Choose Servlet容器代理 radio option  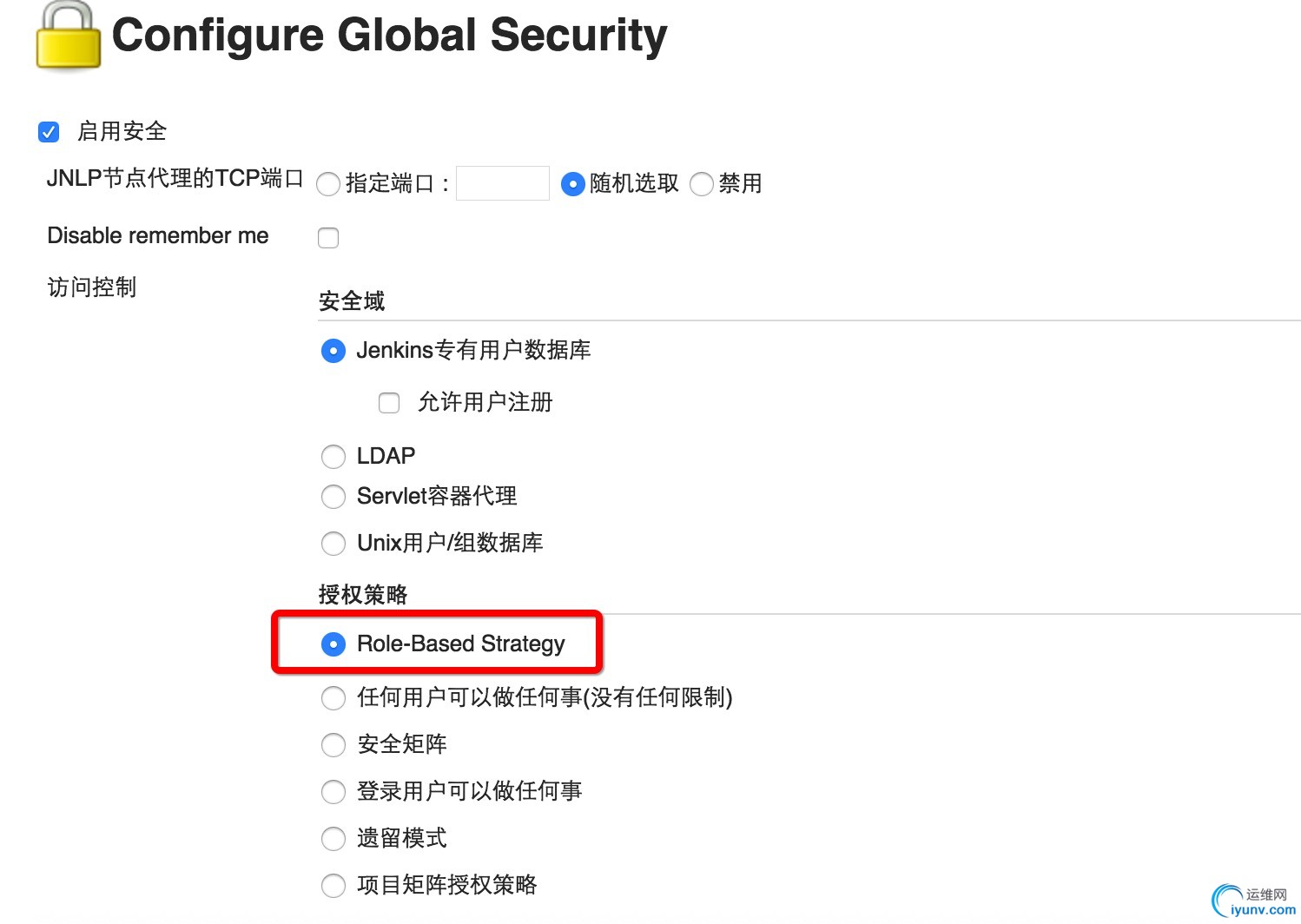point(334,497)
